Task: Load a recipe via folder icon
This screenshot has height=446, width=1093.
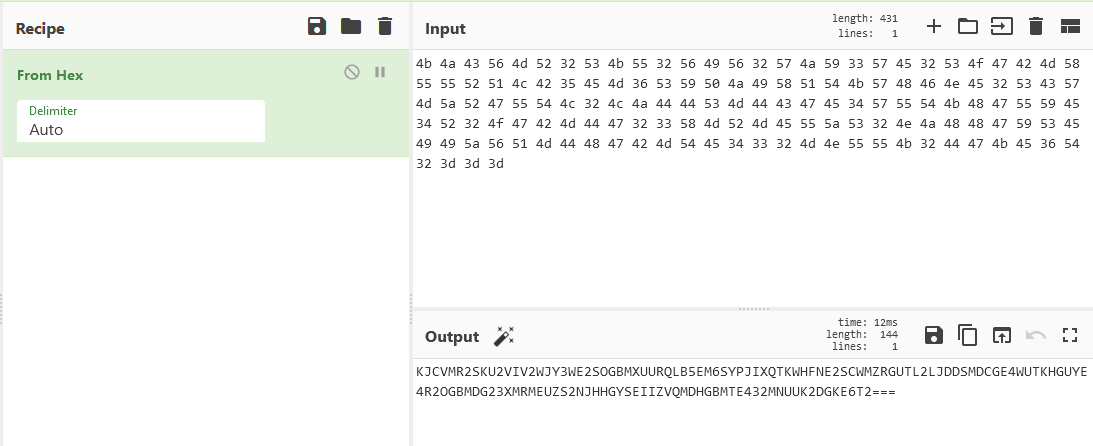Action: (x=351, y=27)
